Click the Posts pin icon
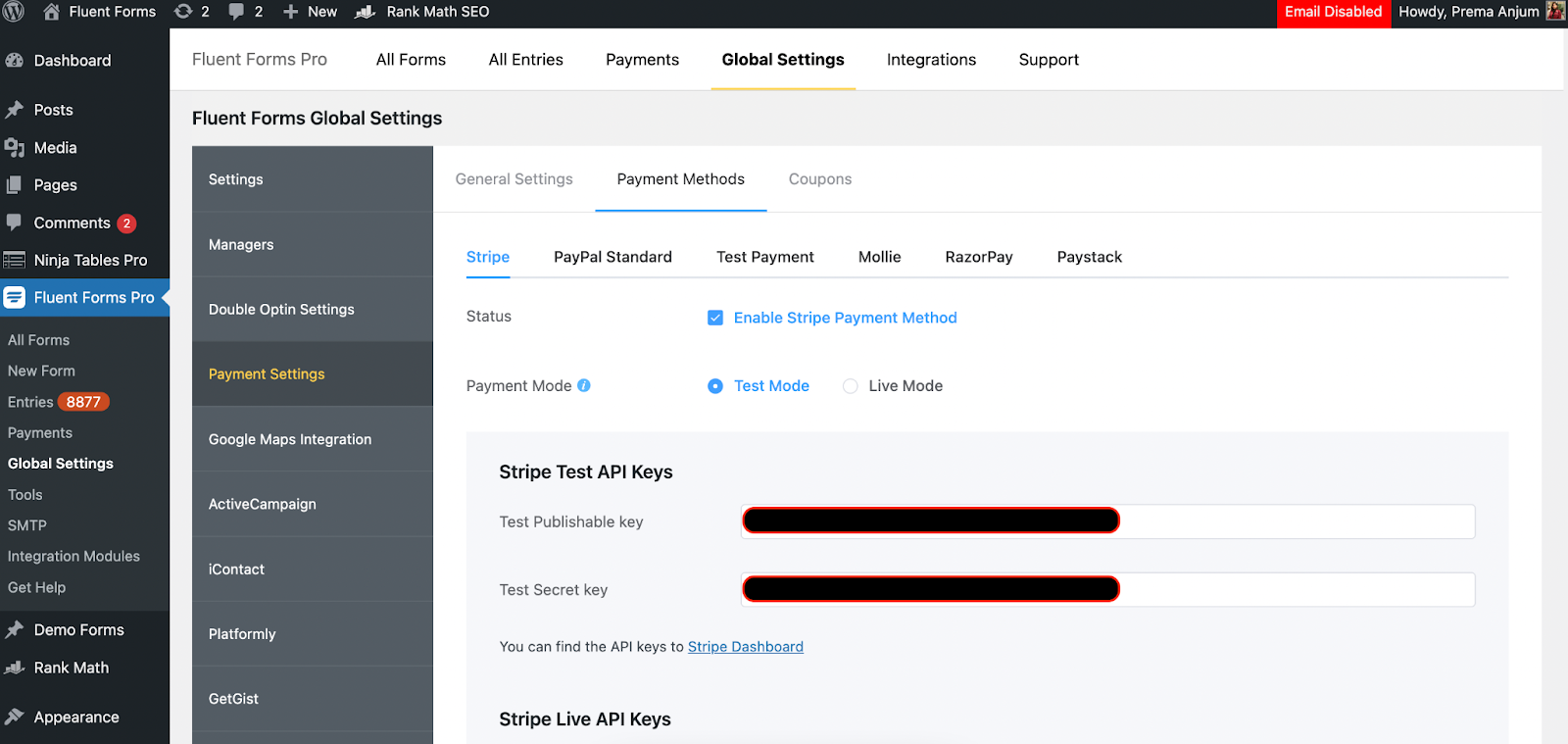 14,110
